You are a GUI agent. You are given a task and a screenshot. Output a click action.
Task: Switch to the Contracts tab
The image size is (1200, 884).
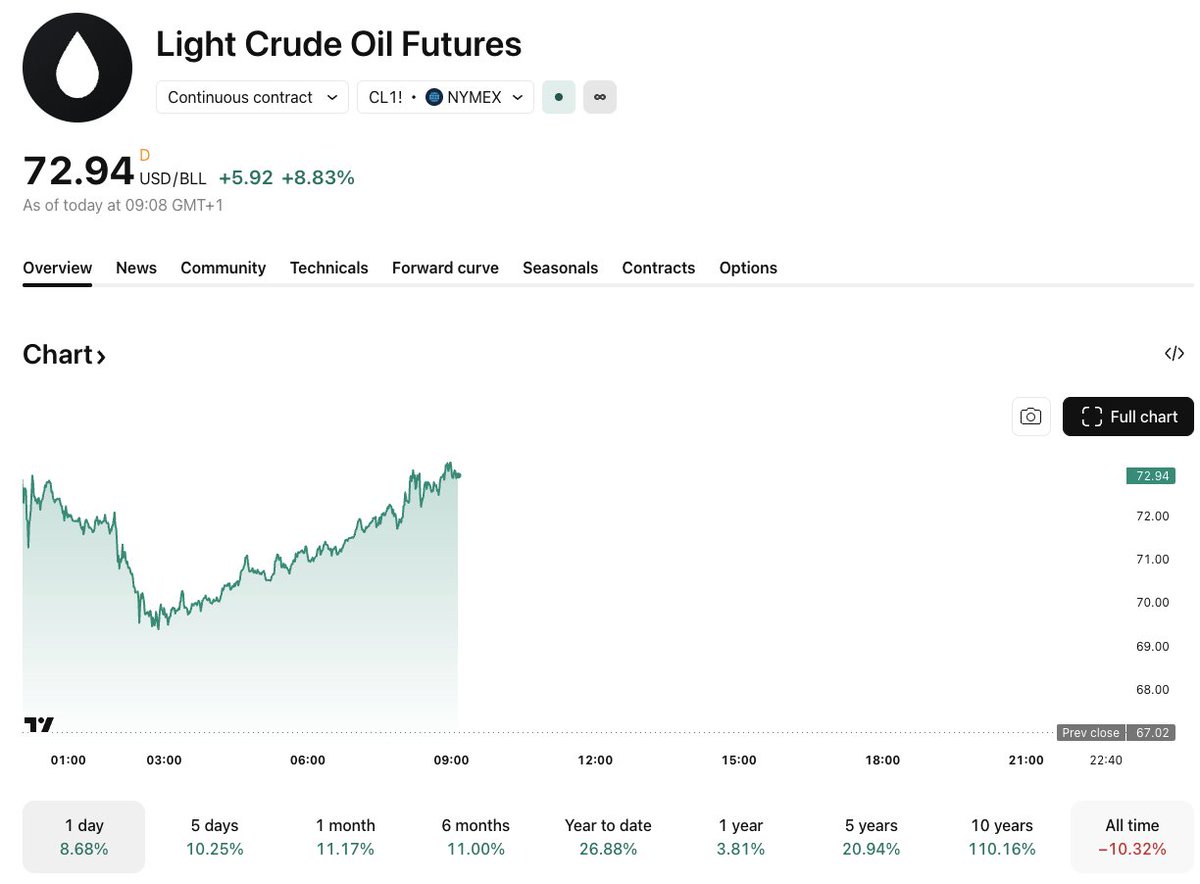click(658, 268)
